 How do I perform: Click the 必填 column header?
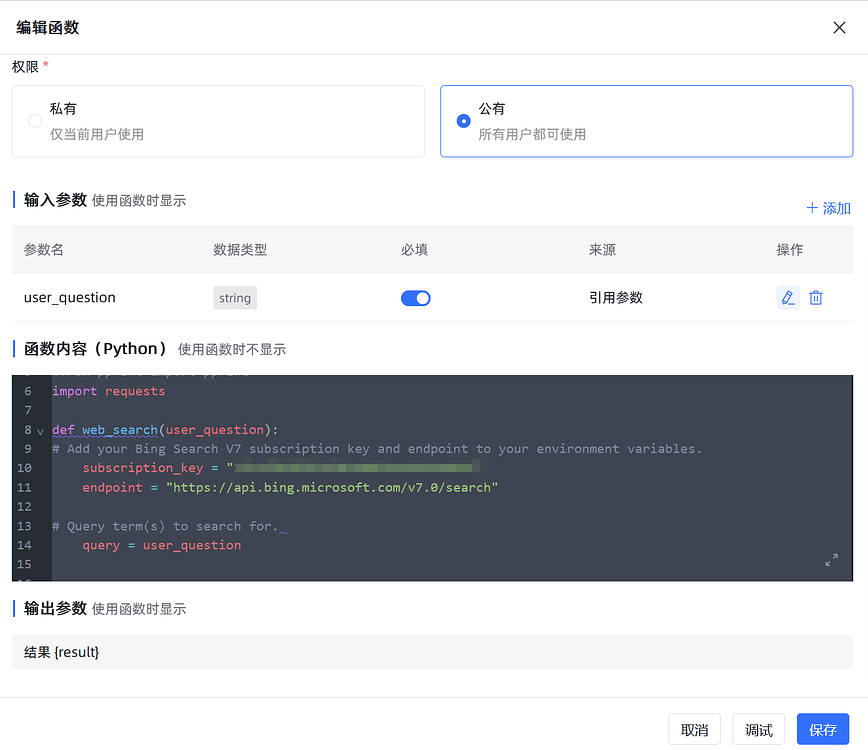click(414, 250)
